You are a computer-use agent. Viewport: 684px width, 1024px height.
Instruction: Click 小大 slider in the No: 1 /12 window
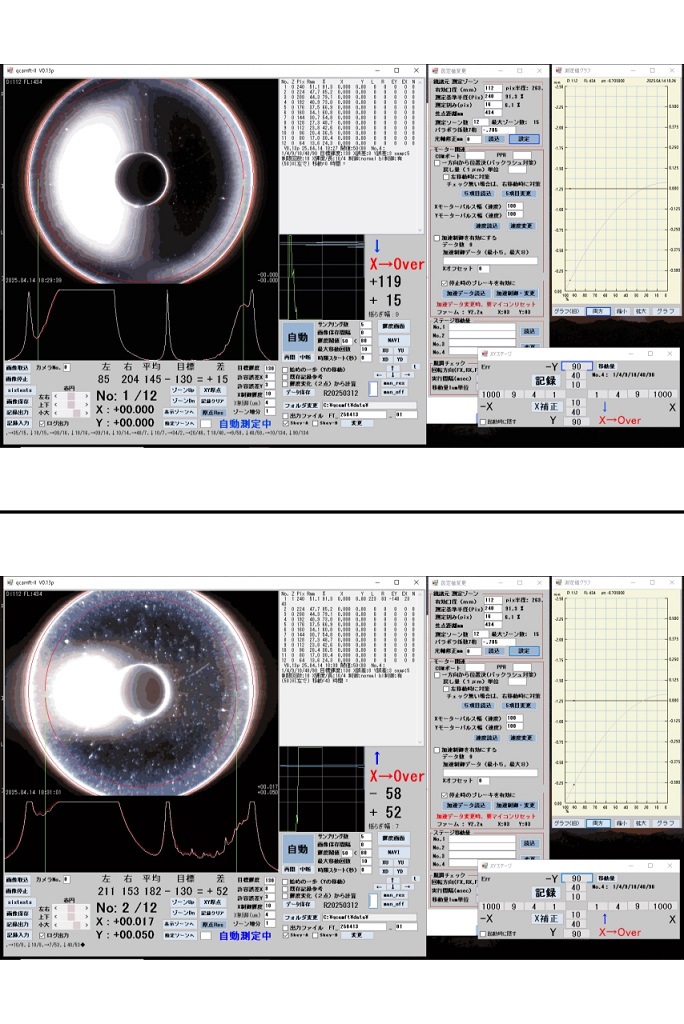coord(71,413)
